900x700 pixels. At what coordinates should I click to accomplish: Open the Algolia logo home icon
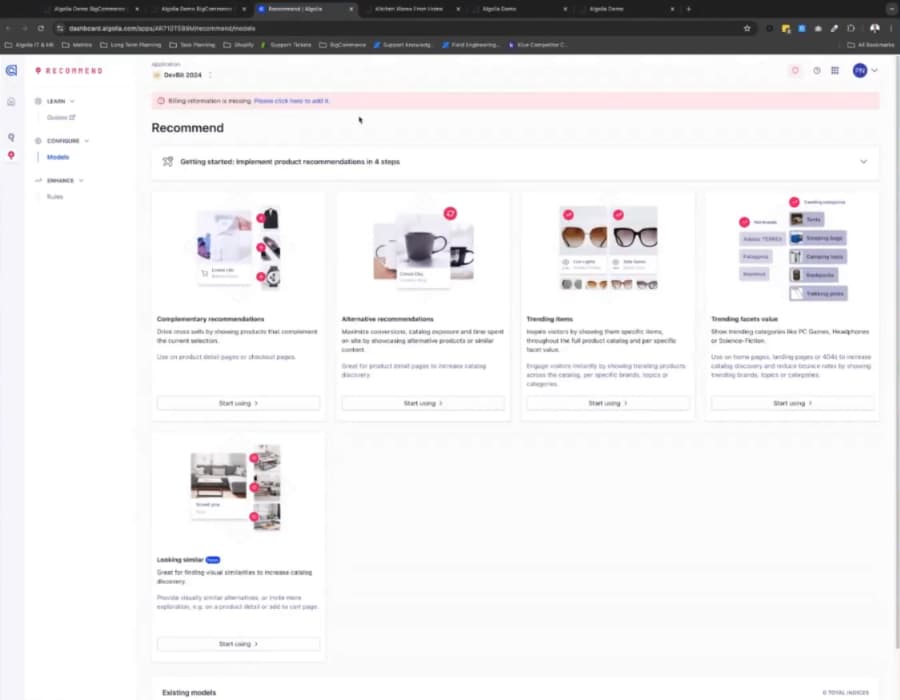(11, 71)
